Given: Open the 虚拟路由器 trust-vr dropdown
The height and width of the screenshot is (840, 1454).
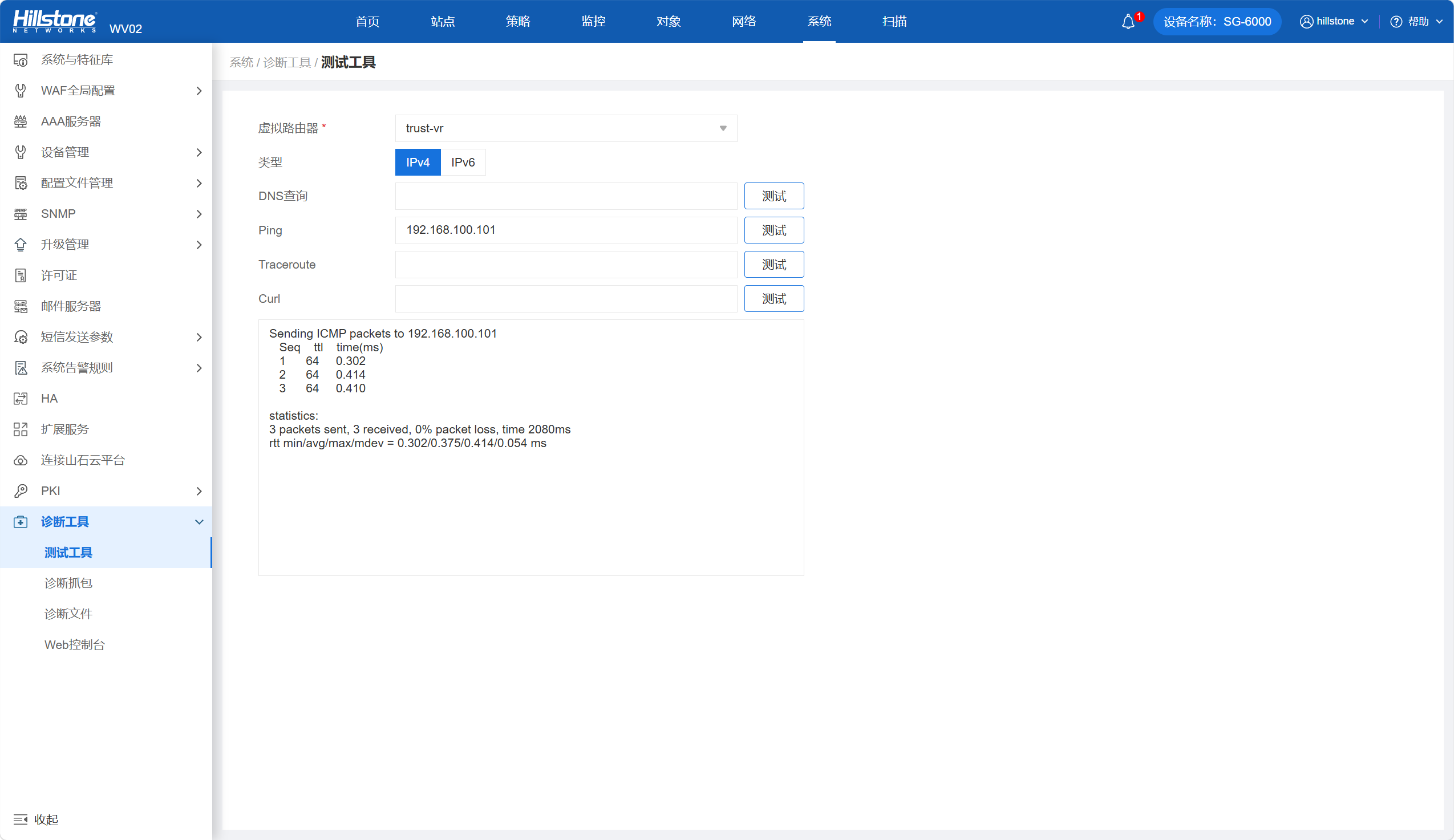Looking at the screenshot, I should [x=565, y=129].
